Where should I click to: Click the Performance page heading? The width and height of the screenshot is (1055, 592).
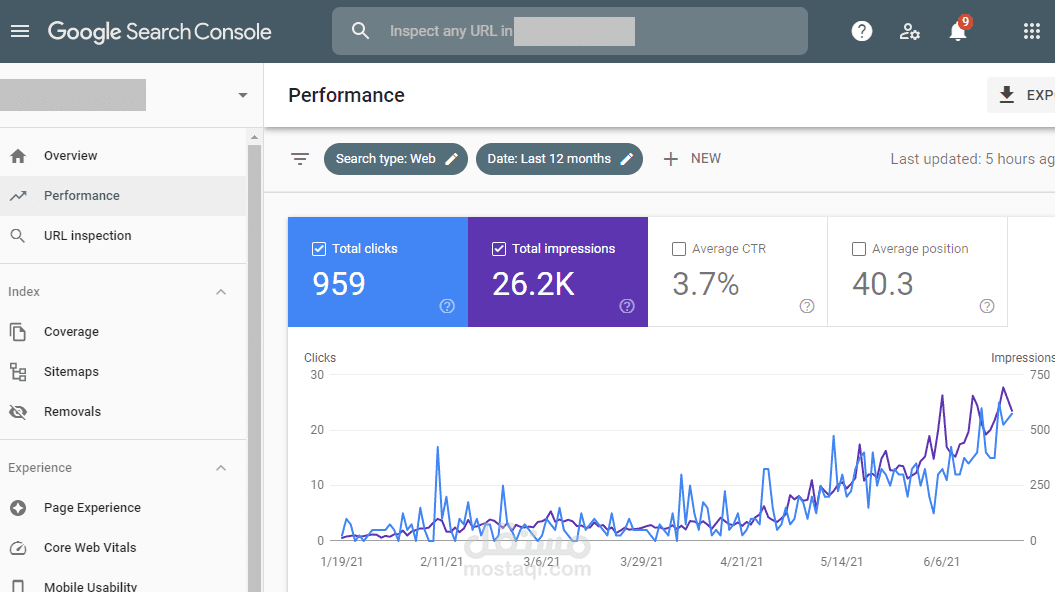tap(347, 96)
